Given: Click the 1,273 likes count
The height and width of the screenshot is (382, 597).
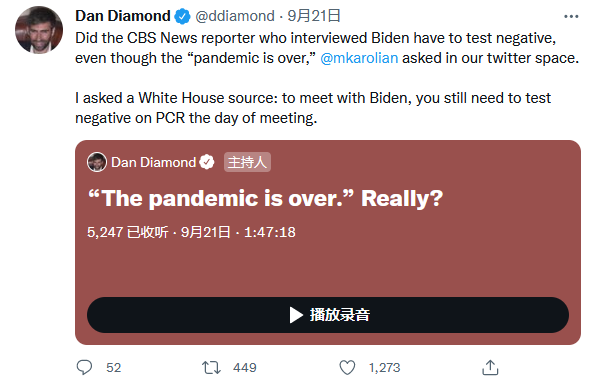Looking at the screenshot, I should click(x=384, y=368).
